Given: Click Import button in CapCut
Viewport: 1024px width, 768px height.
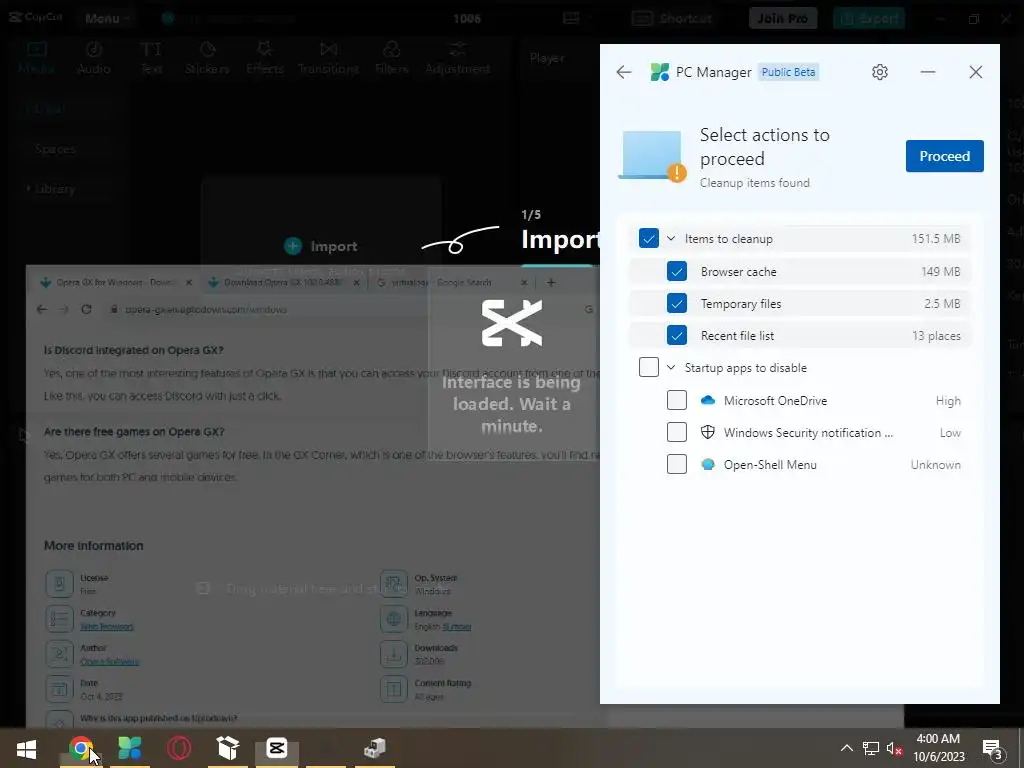Looking at the screenshot, I should pos(321,246).
